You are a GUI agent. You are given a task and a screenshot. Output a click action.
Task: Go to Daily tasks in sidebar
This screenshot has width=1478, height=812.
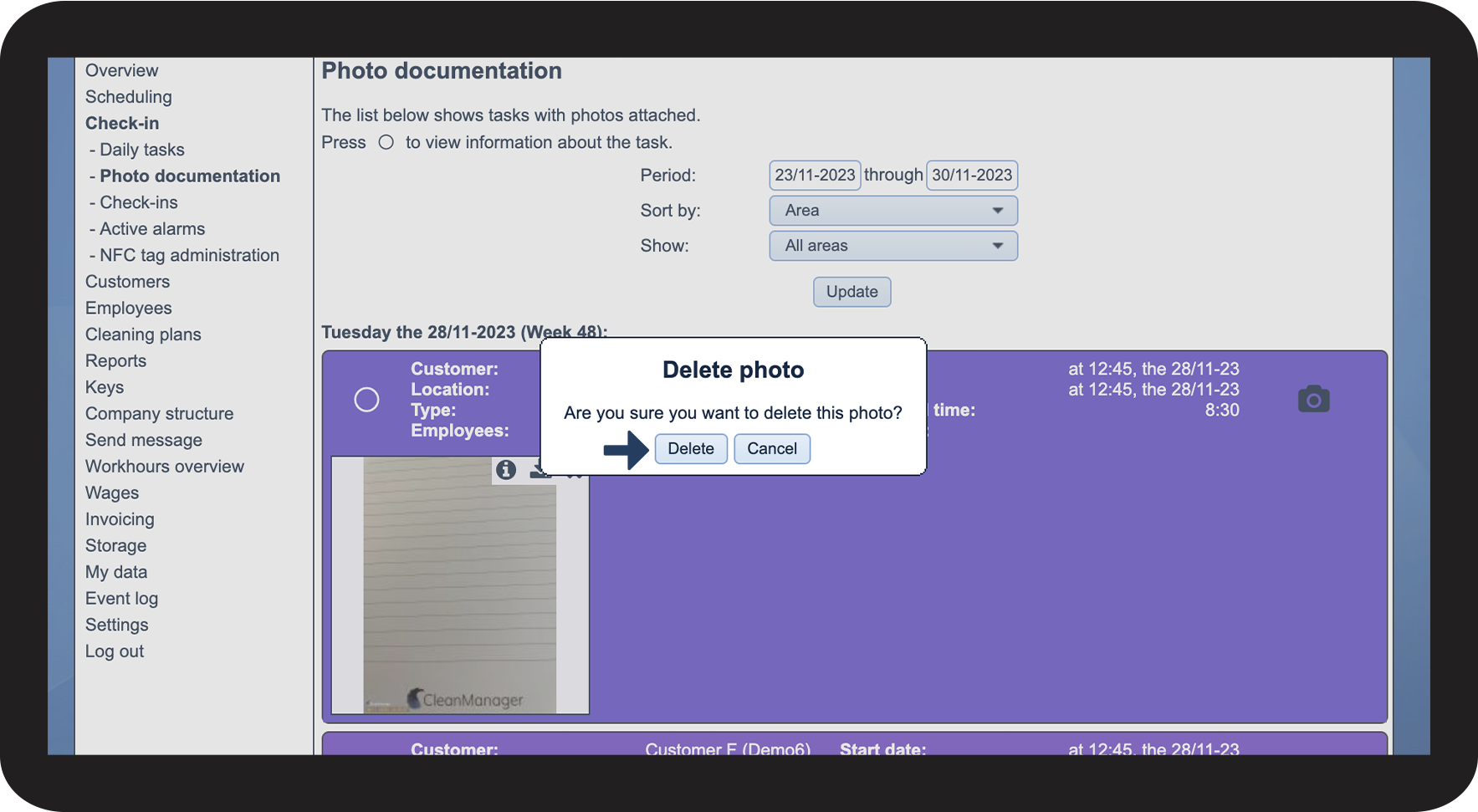(142, 150)
